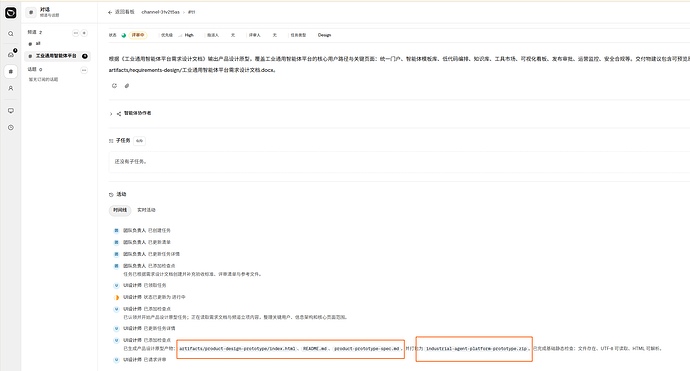Open the inbox icon with notification badge

click(11, 54)
